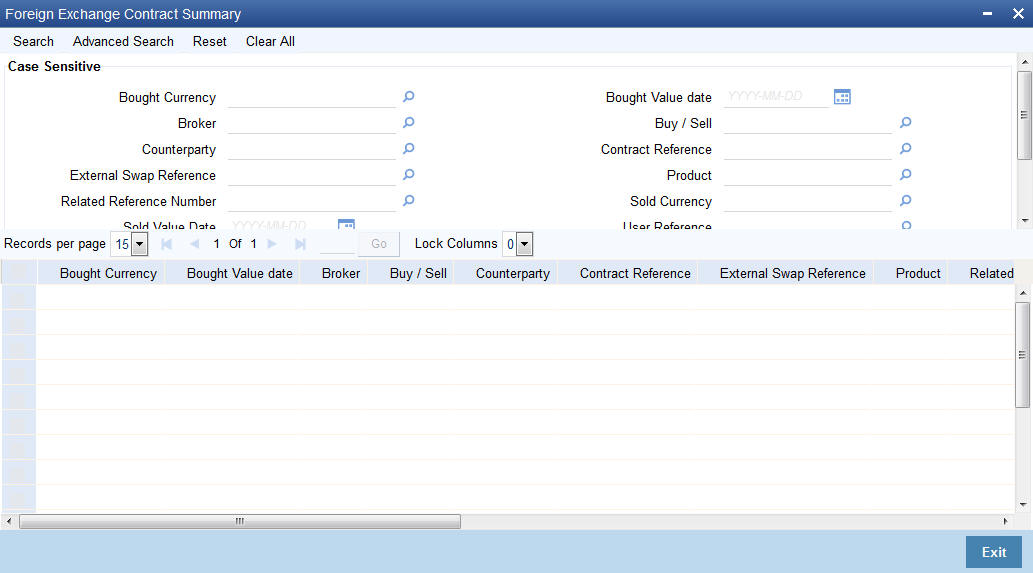This screenshot has width=1033, height=573.
Task: Close the Foreign Exchange Contract Summary window
Action: pyautogui.click(x=1018, y=14)
